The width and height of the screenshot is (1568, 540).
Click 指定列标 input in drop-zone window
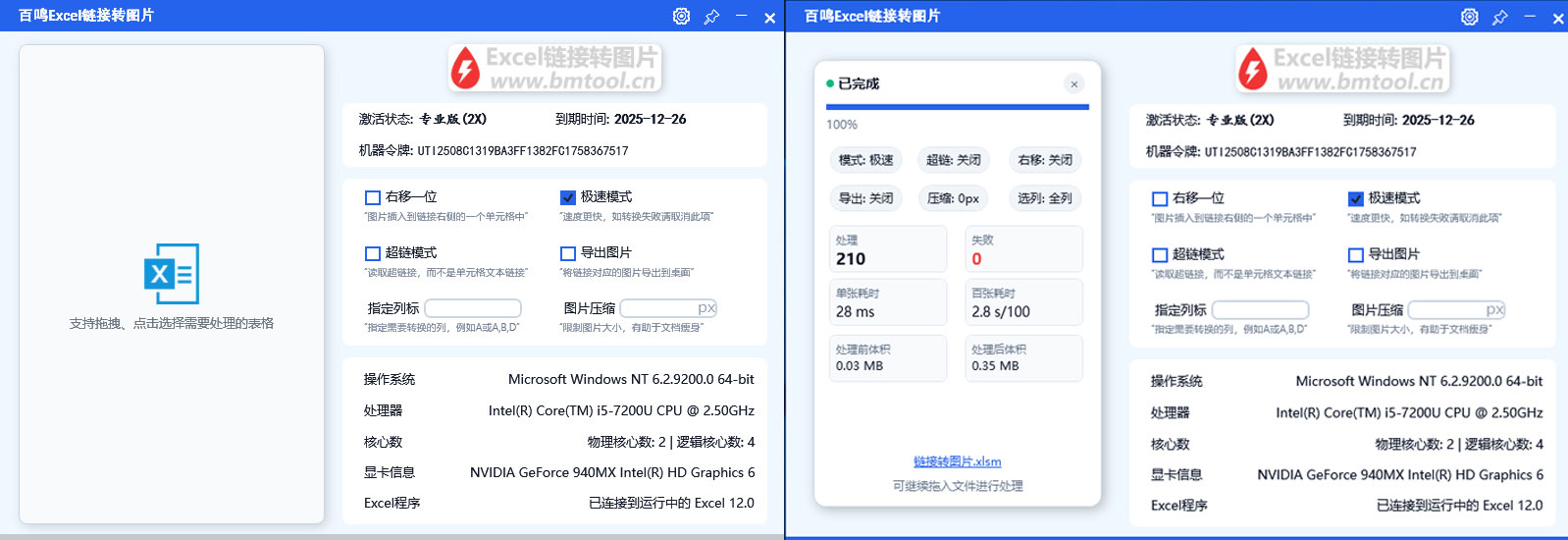[x=473, y=308]
